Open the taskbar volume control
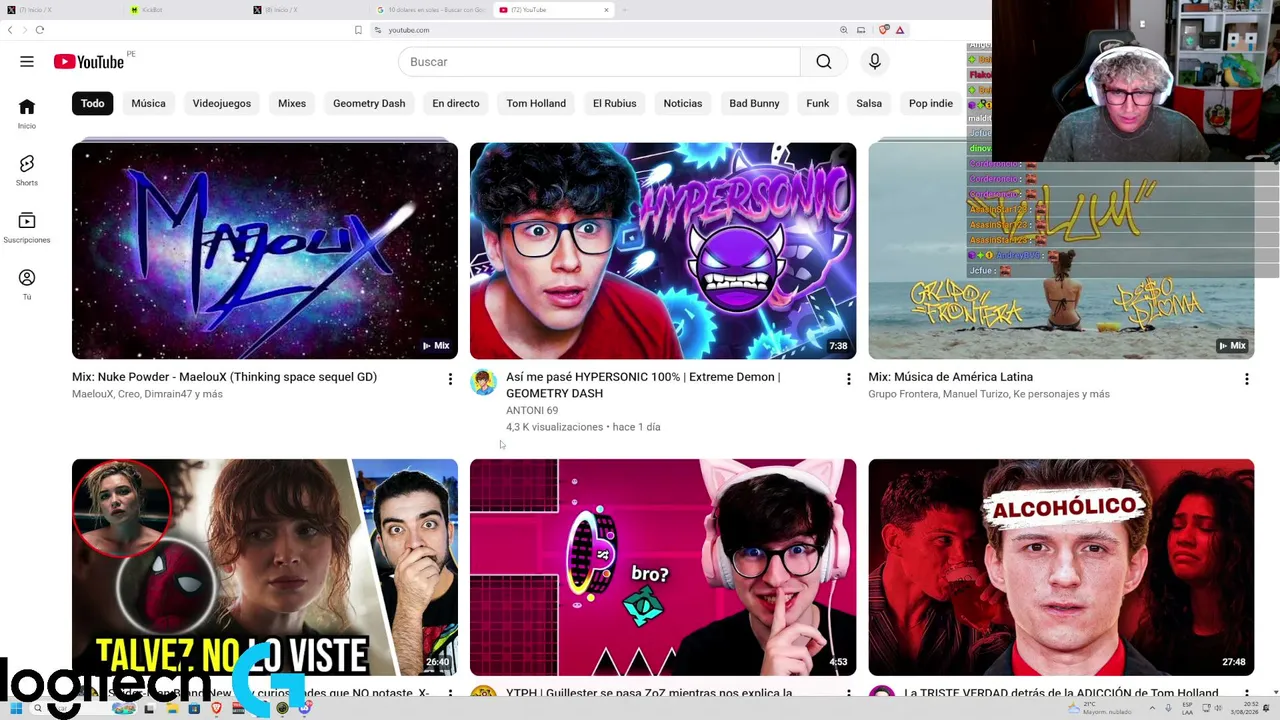The image size is (1280, 720). pyautogui.click(x=1216, y=709)
